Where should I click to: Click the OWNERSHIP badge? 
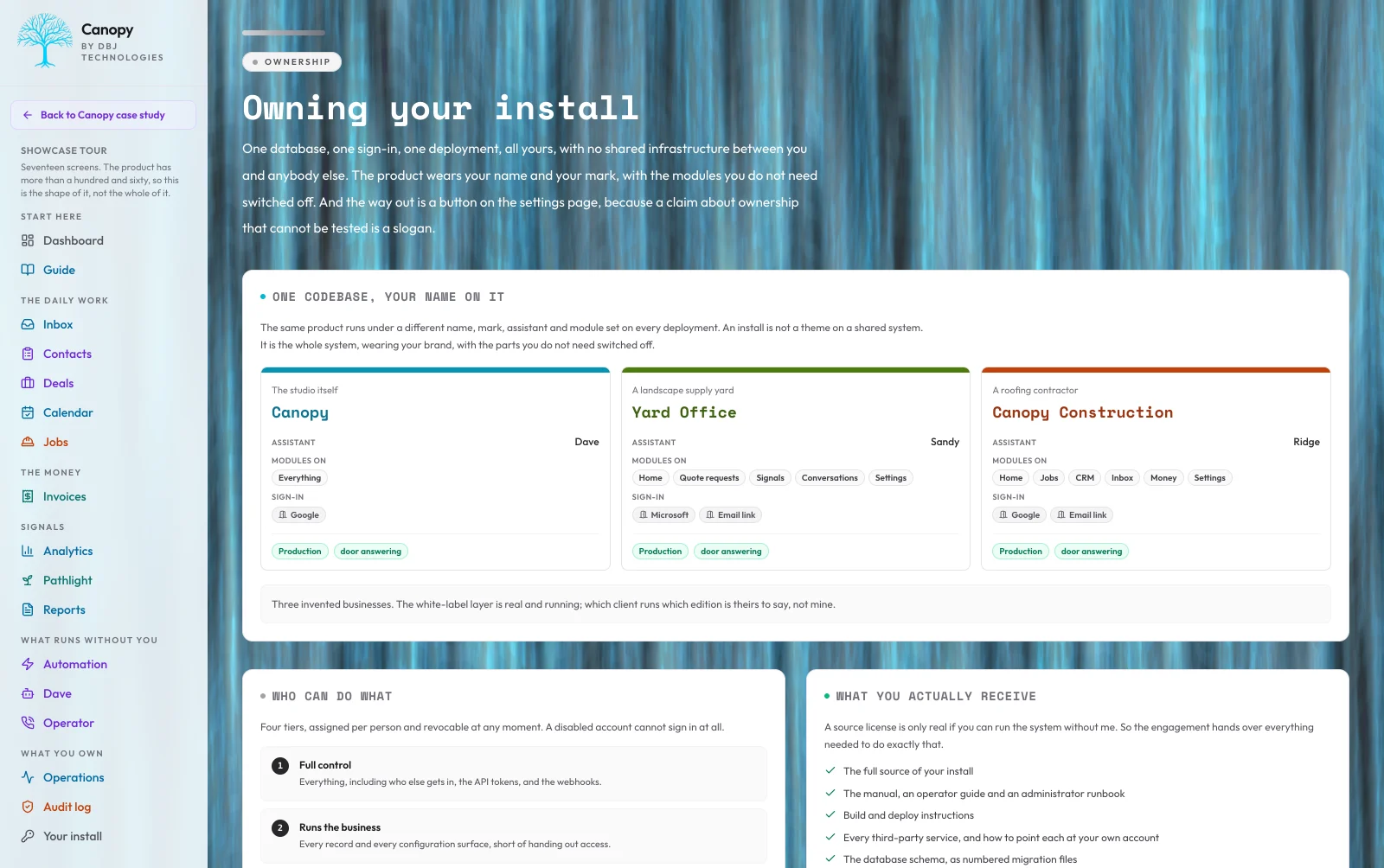click(292, 62)
